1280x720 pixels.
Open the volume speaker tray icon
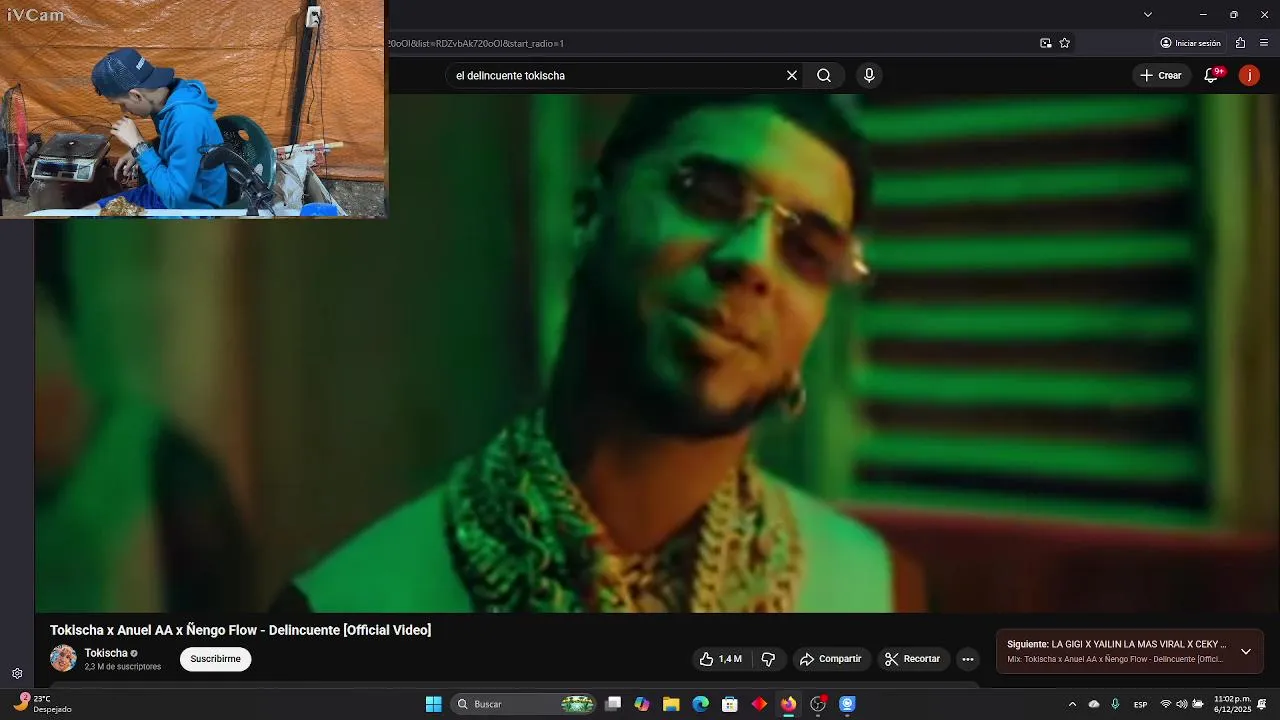(x=1181, y=704)
